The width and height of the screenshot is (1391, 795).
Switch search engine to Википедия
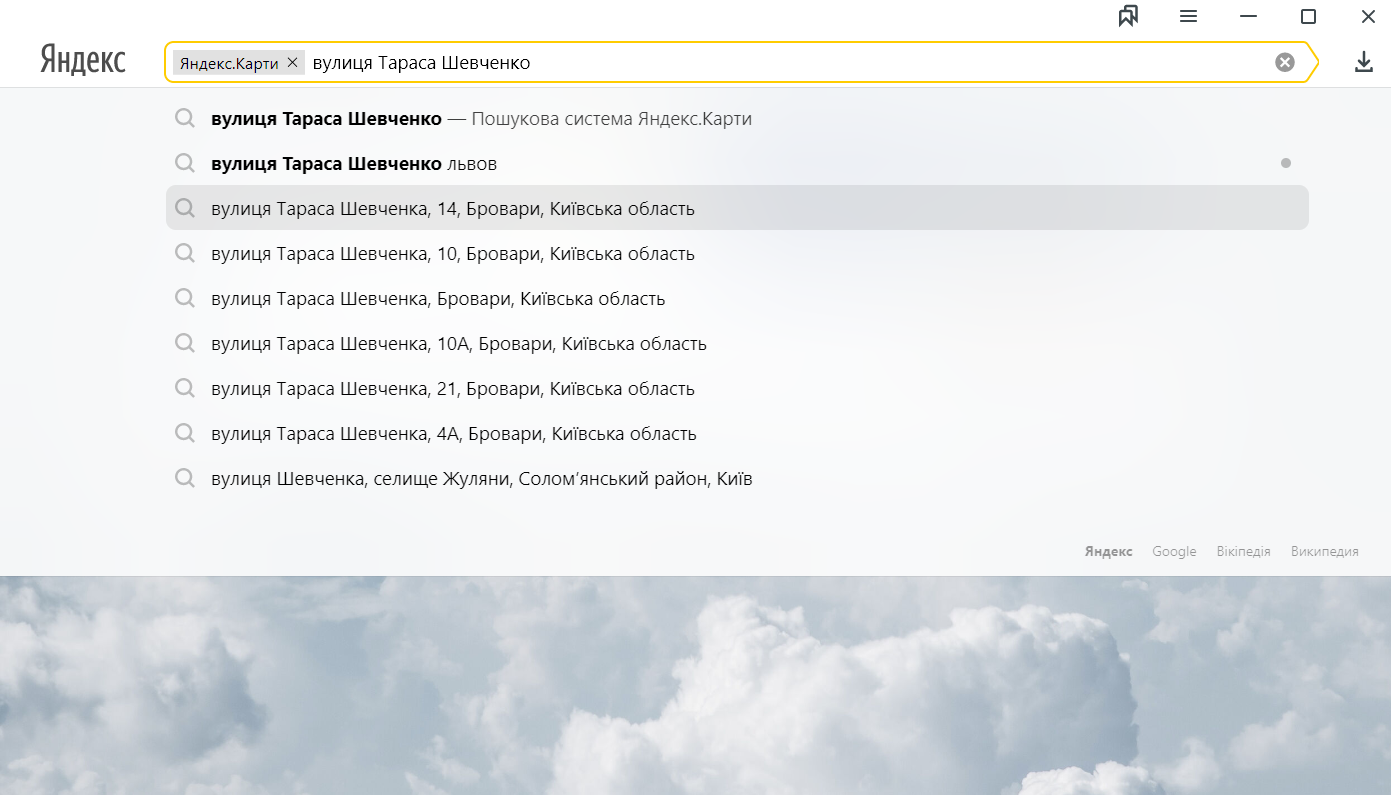1324,551
